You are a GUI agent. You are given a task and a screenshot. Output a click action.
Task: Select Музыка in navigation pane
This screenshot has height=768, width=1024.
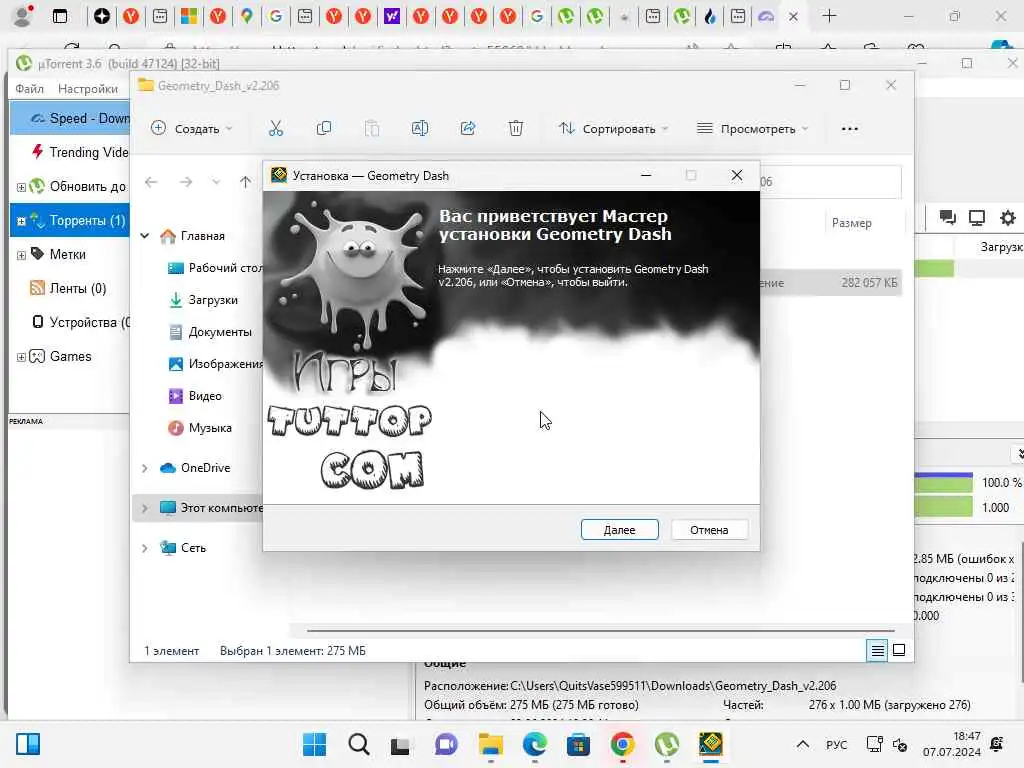click(x=200, y=428)
